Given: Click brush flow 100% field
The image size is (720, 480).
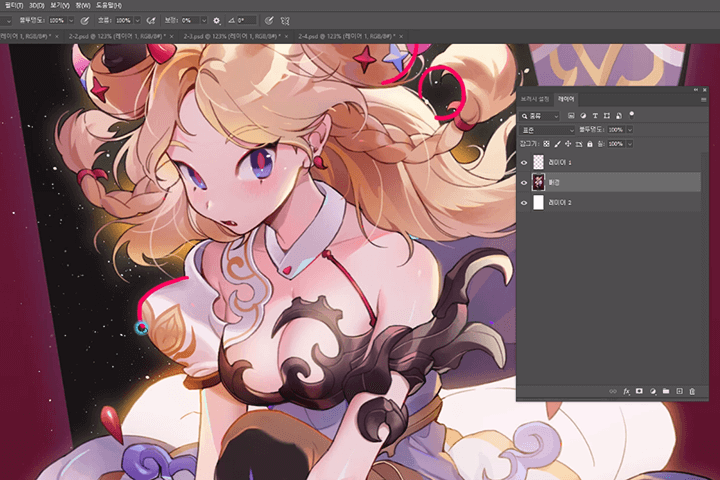Looking at the screenshot, I should pyautogui.click(x=124, y=21).
